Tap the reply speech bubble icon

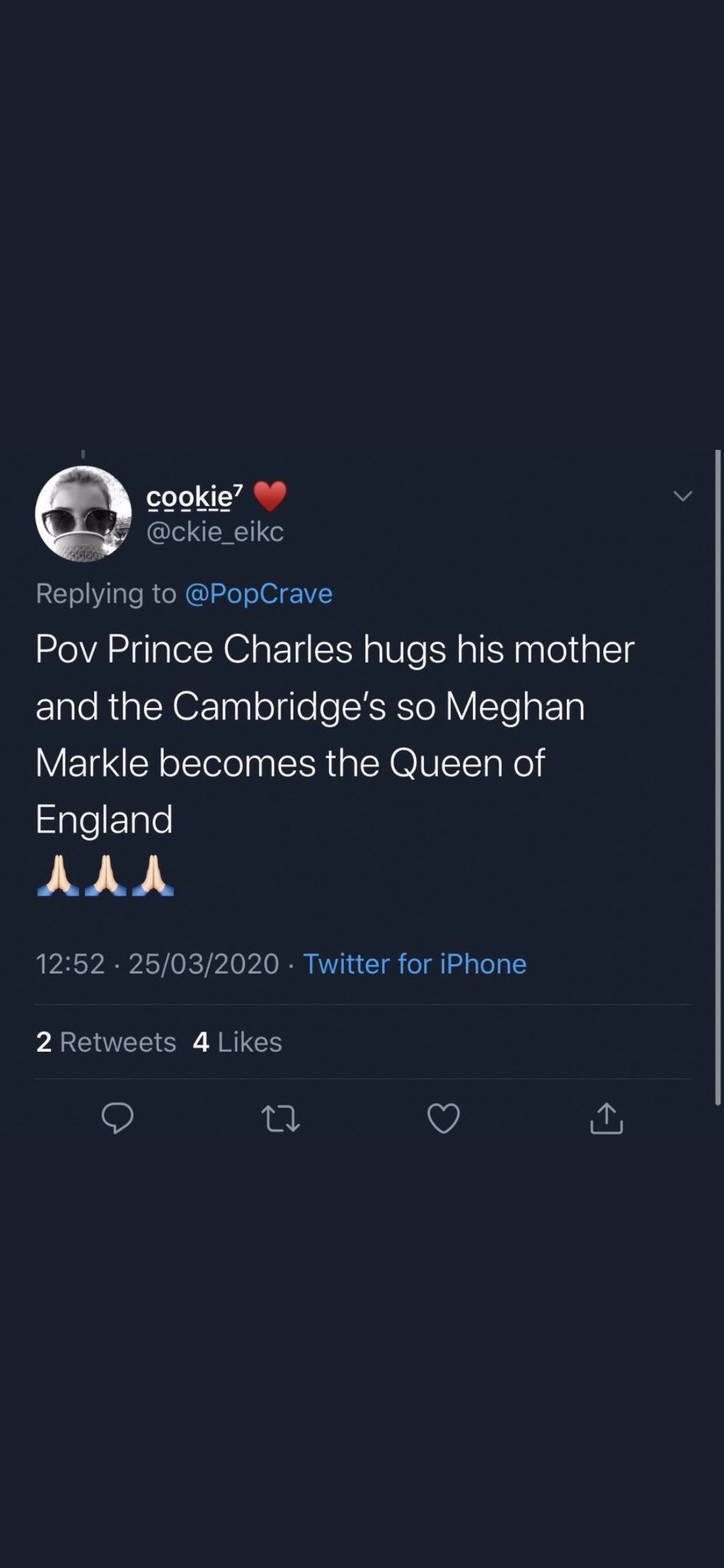coord(118,1119)
